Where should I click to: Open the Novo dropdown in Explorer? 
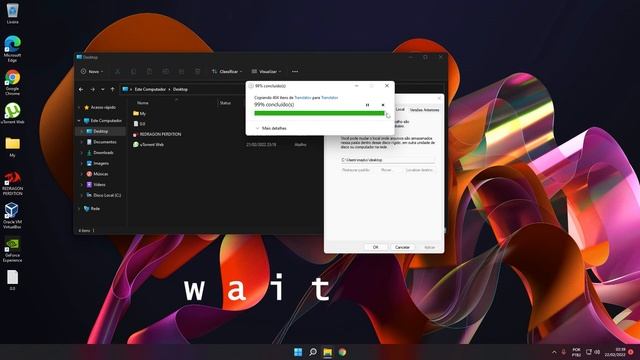[x=92, y=71]
